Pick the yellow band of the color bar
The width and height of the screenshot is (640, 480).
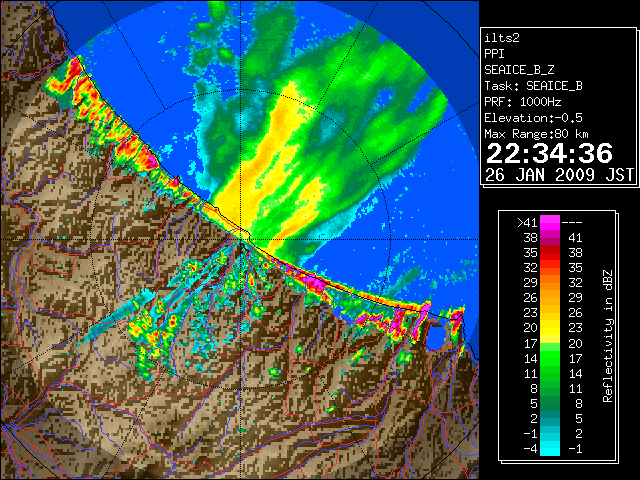click(x=550, y=331)
